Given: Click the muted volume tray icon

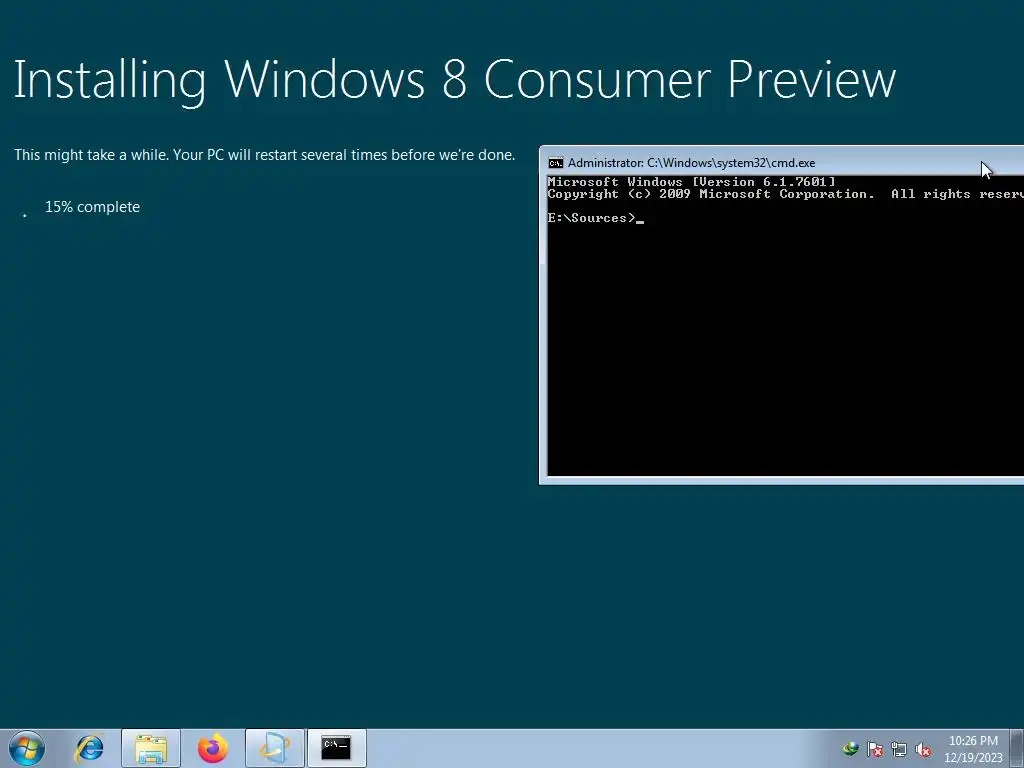Looking at the screenshot, I should [923, 749].
